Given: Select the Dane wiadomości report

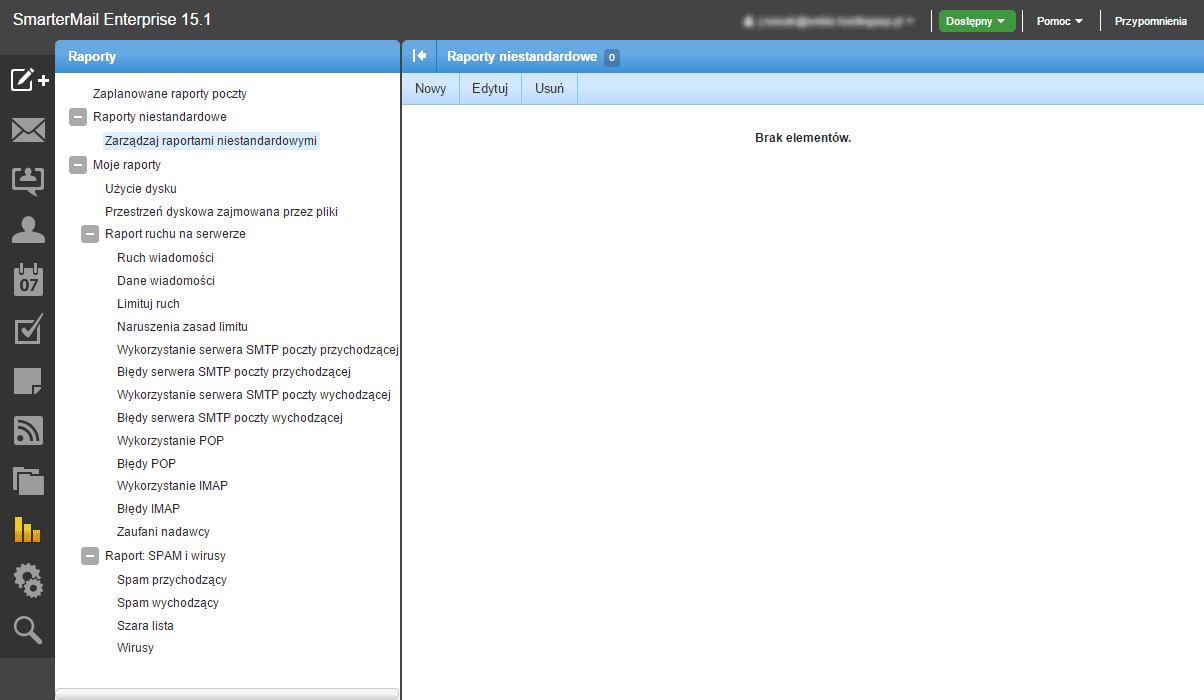Looking at the screenshot, I should 166,281.
